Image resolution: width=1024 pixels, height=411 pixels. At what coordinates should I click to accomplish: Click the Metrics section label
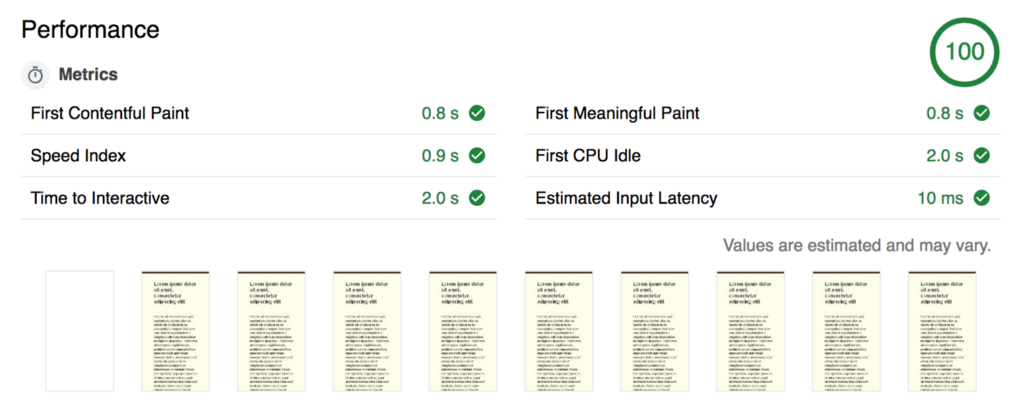coord(88,75)
